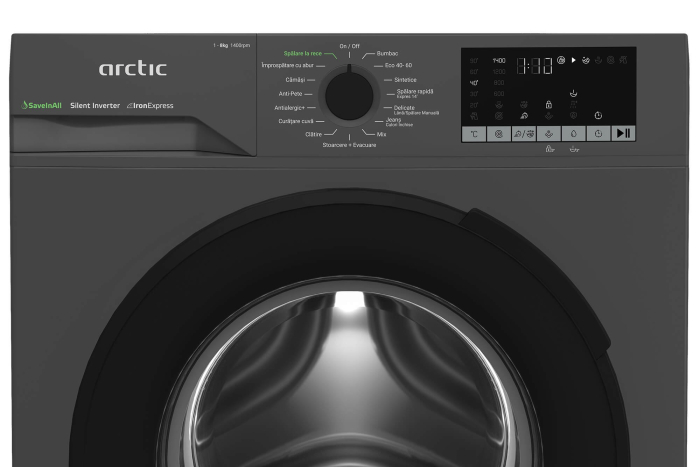Click the 1400 spin speed value
Image resolution: width=700 pixels, height=467 pixels.
(x=499, y=60)
